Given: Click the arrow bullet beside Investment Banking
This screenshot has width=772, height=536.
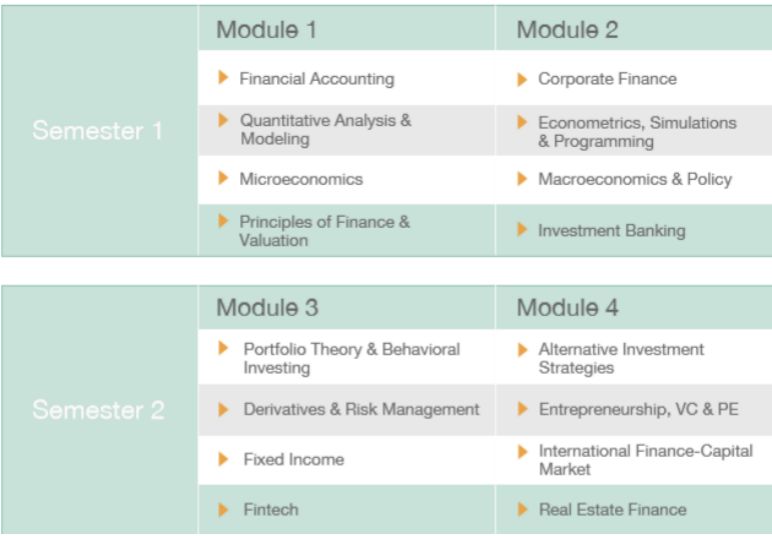Looking at the screenshot, I should coord(522,229).
